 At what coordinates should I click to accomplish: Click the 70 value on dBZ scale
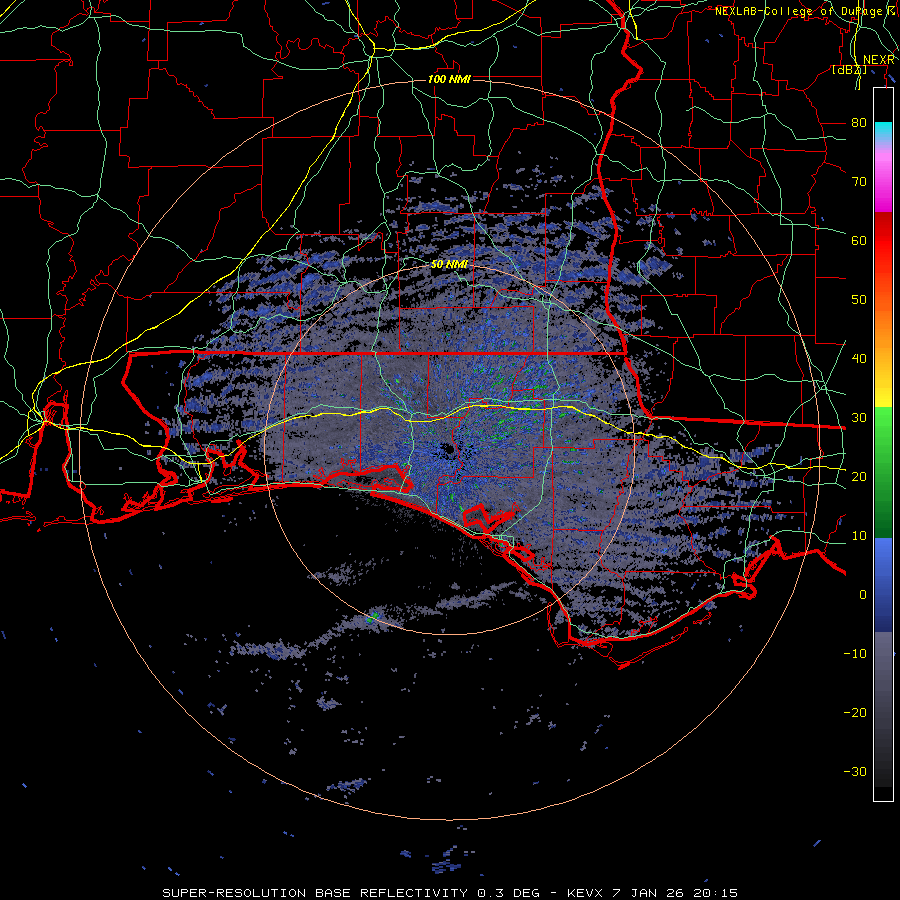click(859, 182)
